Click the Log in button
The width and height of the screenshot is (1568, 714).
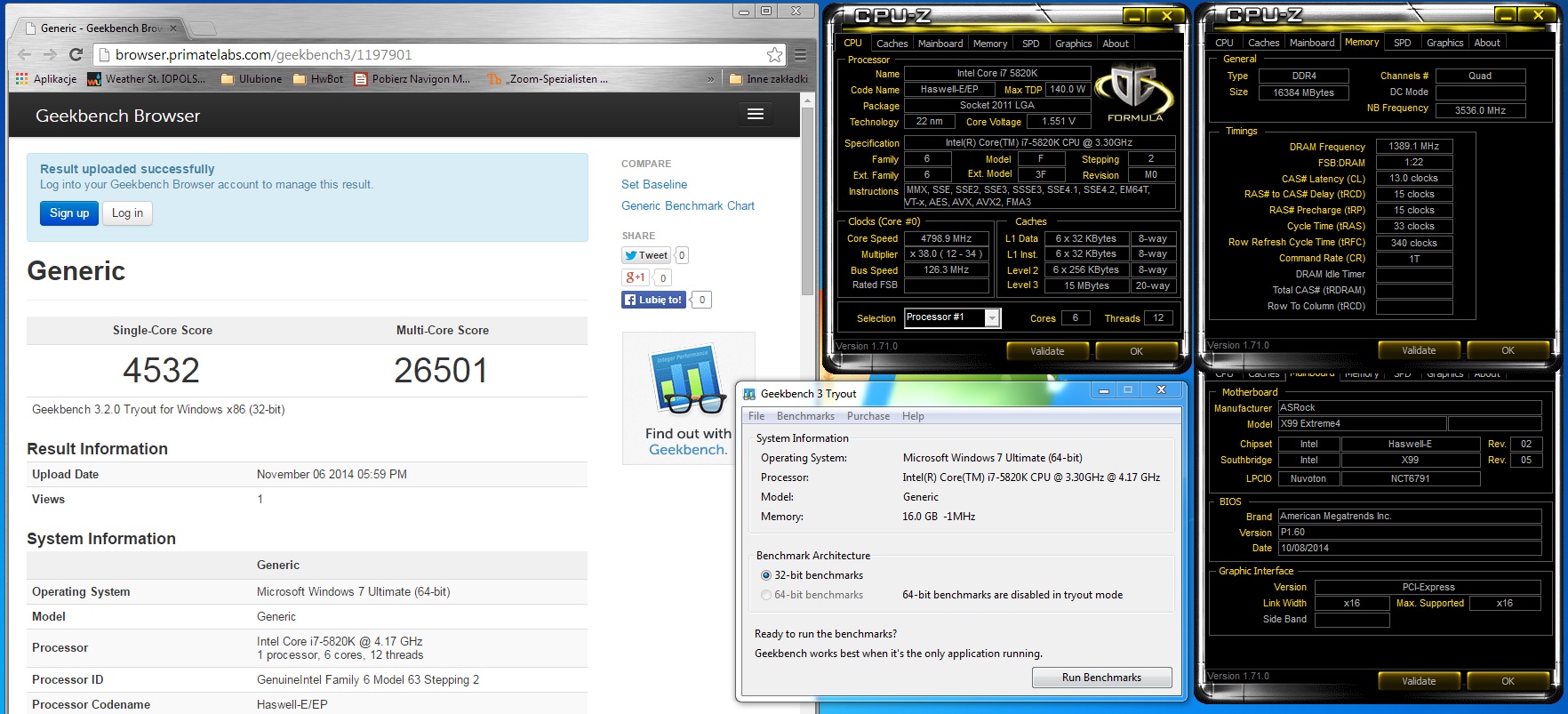point(127,213)
